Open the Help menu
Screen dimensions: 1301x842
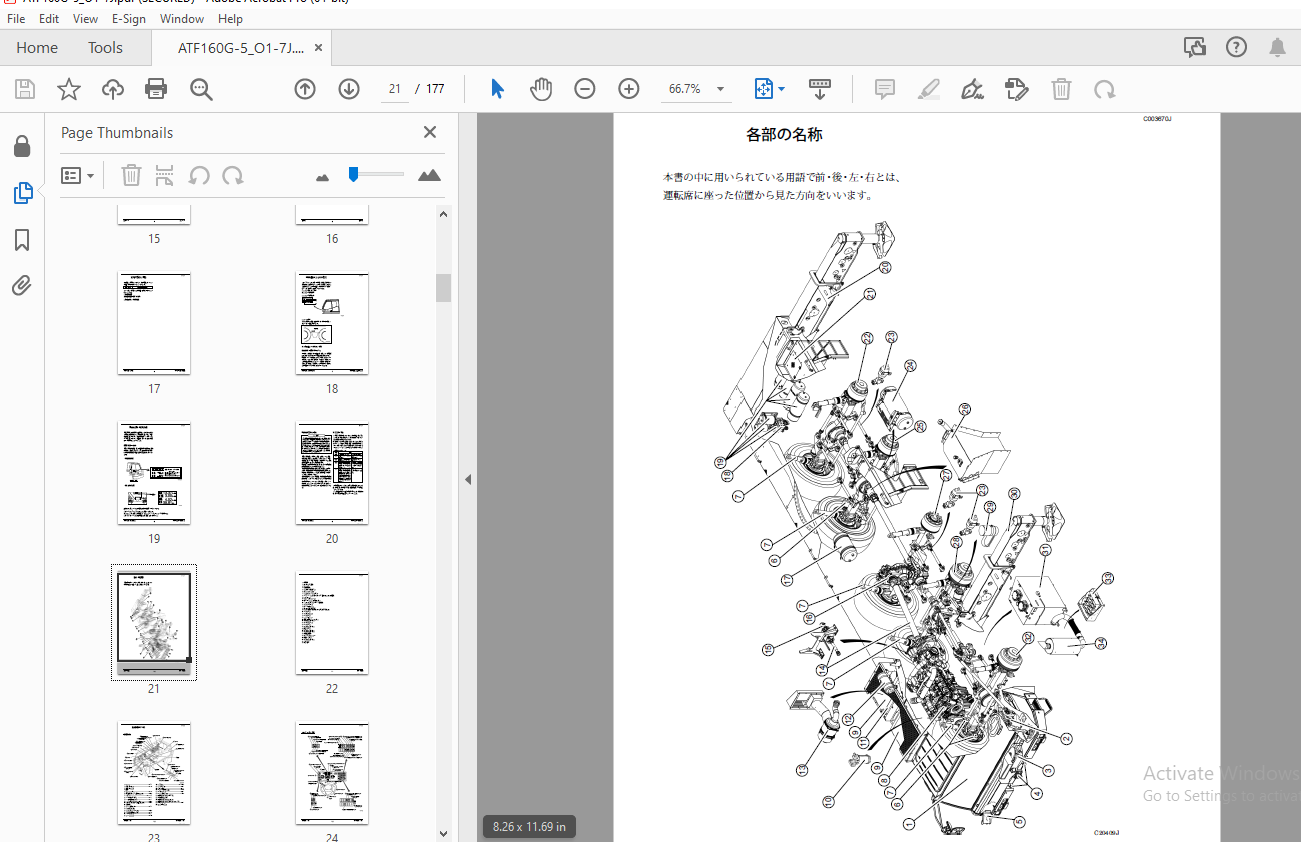(x=230, y=19)
